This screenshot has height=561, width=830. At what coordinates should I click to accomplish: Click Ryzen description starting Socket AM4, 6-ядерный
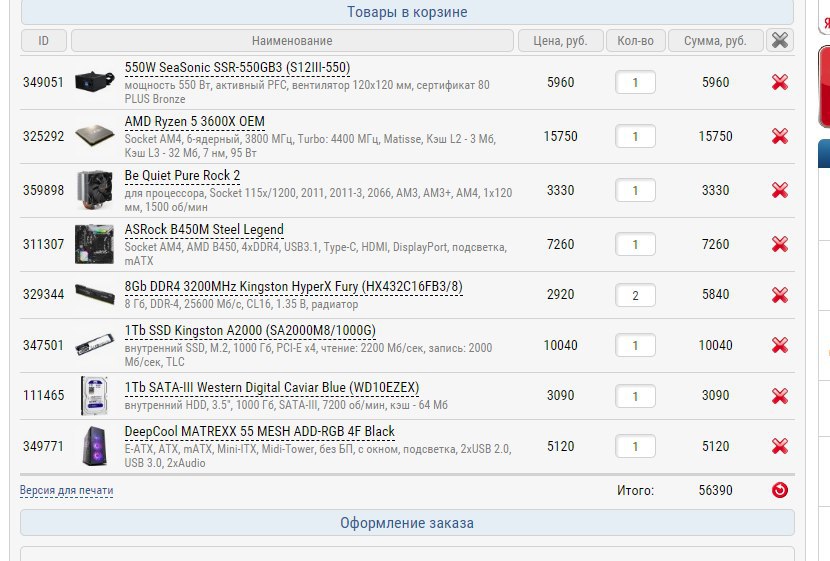click(x=310, y=146)
